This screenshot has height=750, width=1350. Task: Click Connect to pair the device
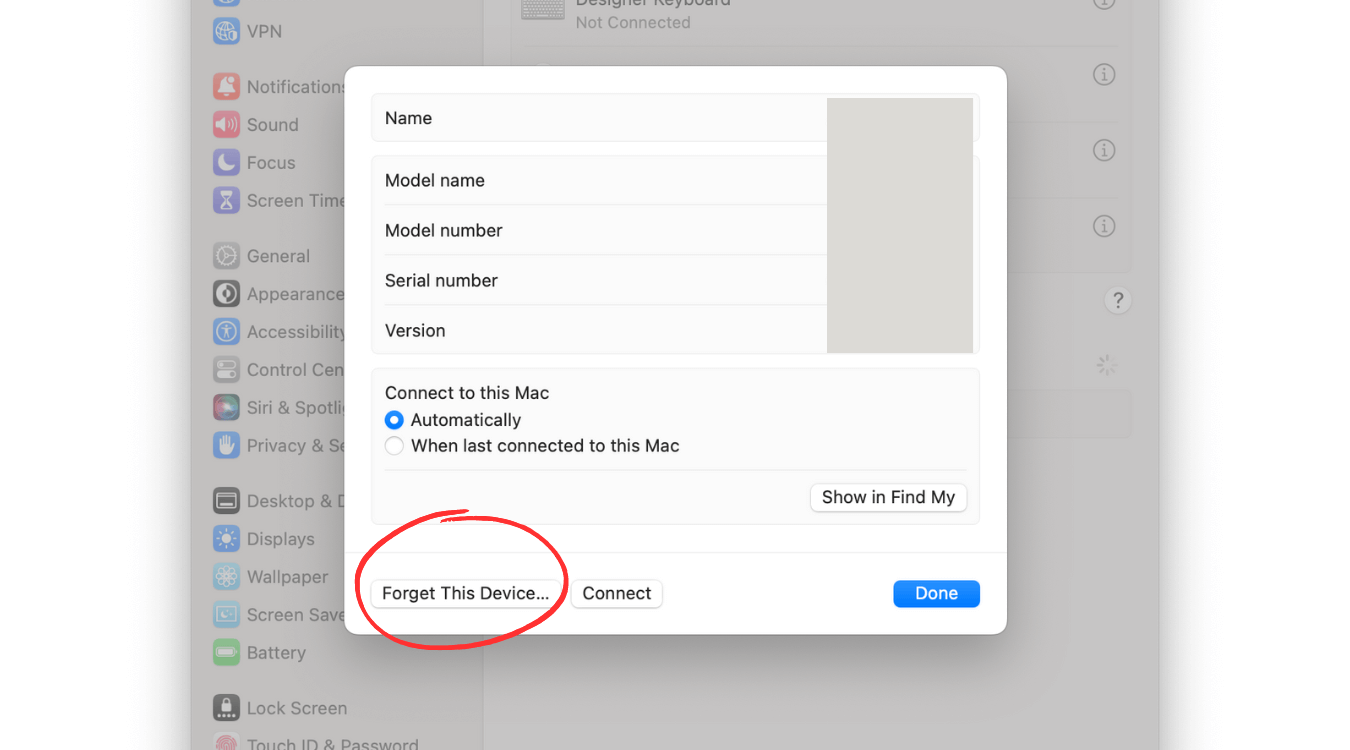[616, 593]
